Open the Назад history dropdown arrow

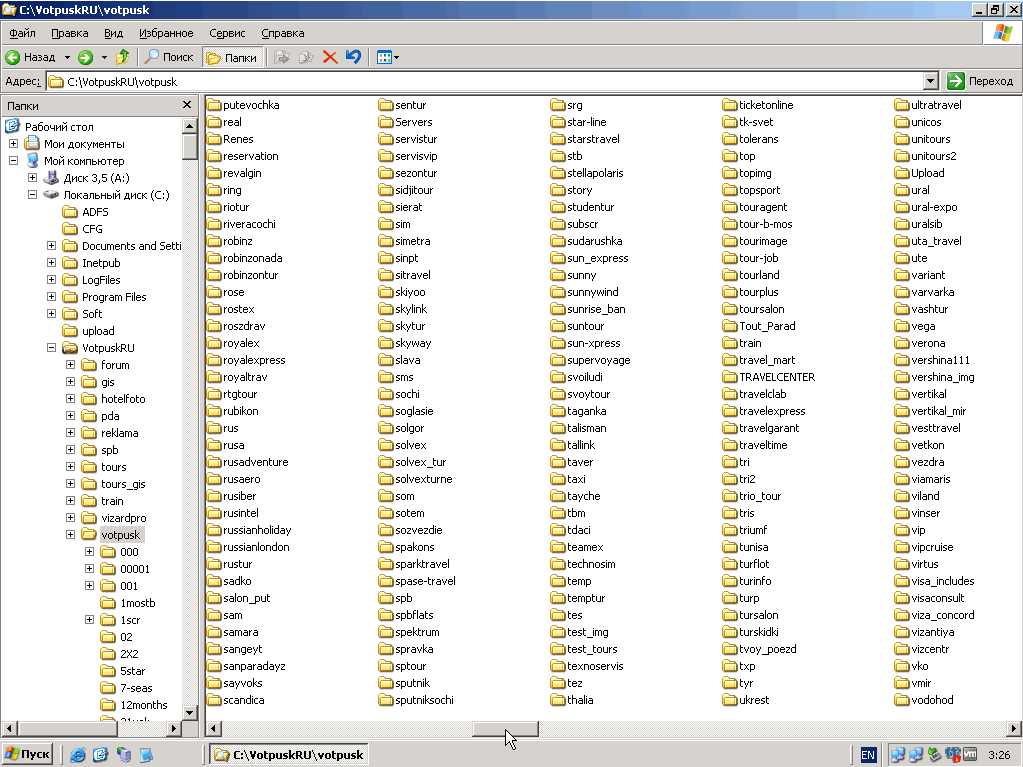(x=67, y=57)
